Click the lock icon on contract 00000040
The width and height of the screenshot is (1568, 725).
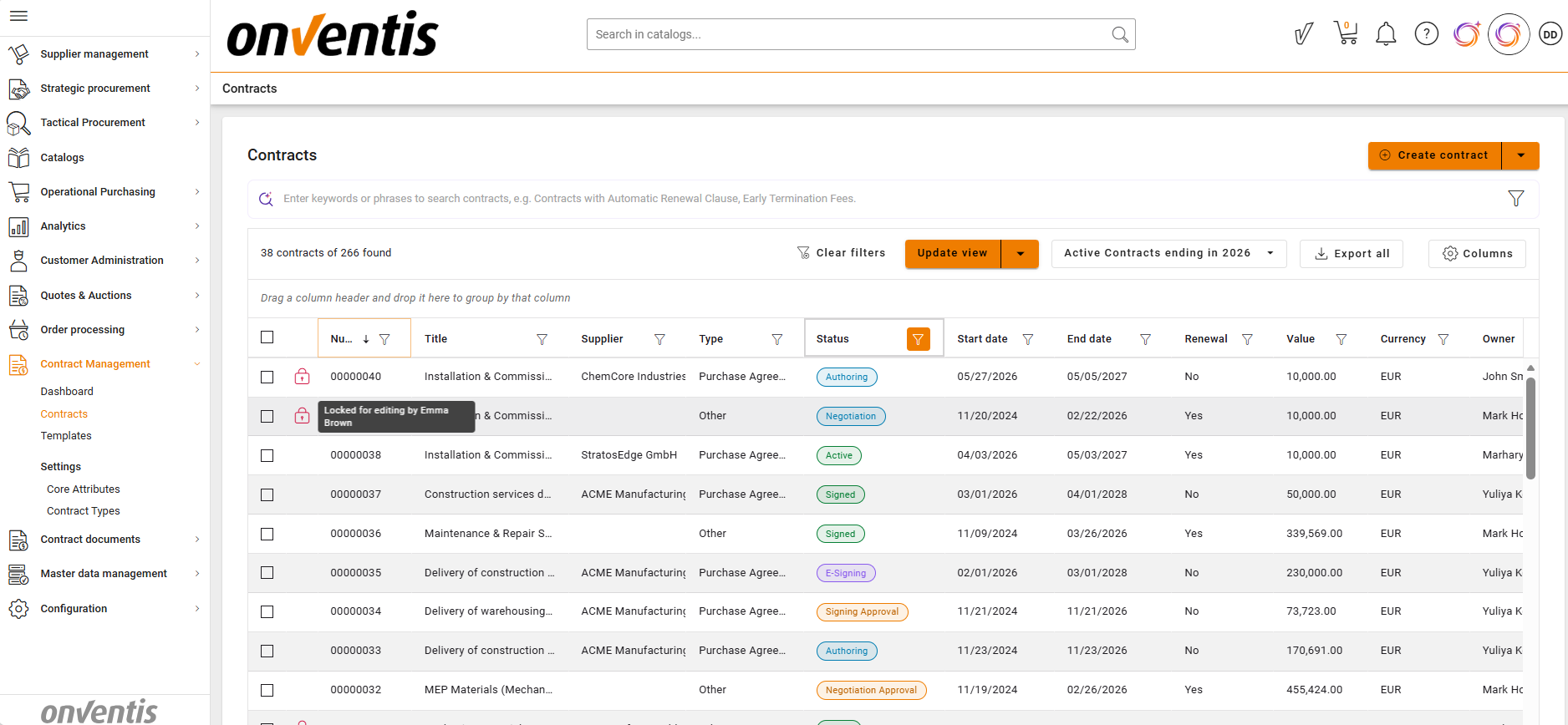click(303, 377)
